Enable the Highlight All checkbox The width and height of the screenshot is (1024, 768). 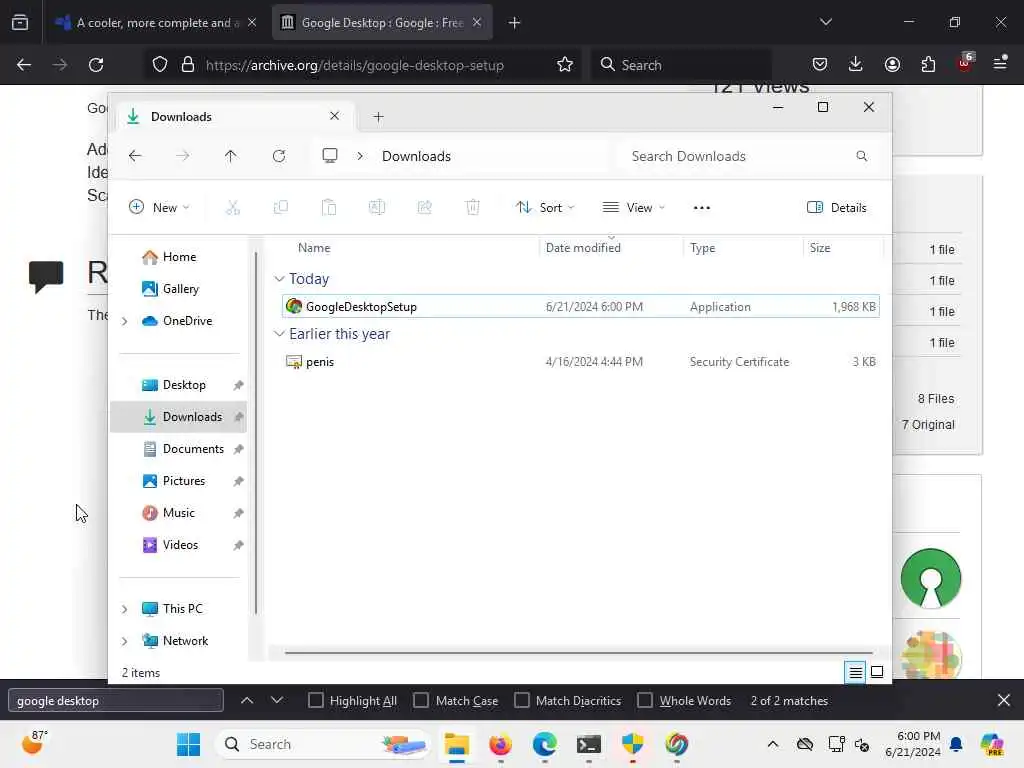pyautogui.click(x=315, y=700)
